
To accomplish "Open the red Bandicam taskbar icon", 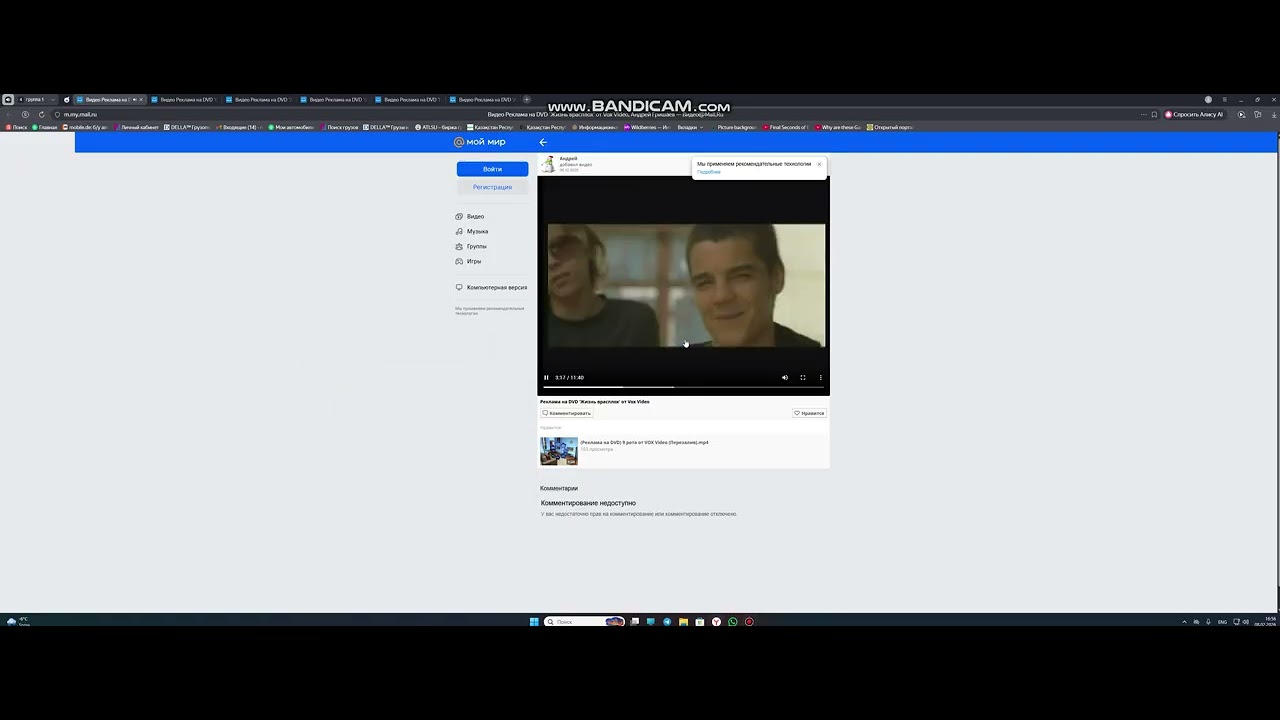I will point(749,622).
